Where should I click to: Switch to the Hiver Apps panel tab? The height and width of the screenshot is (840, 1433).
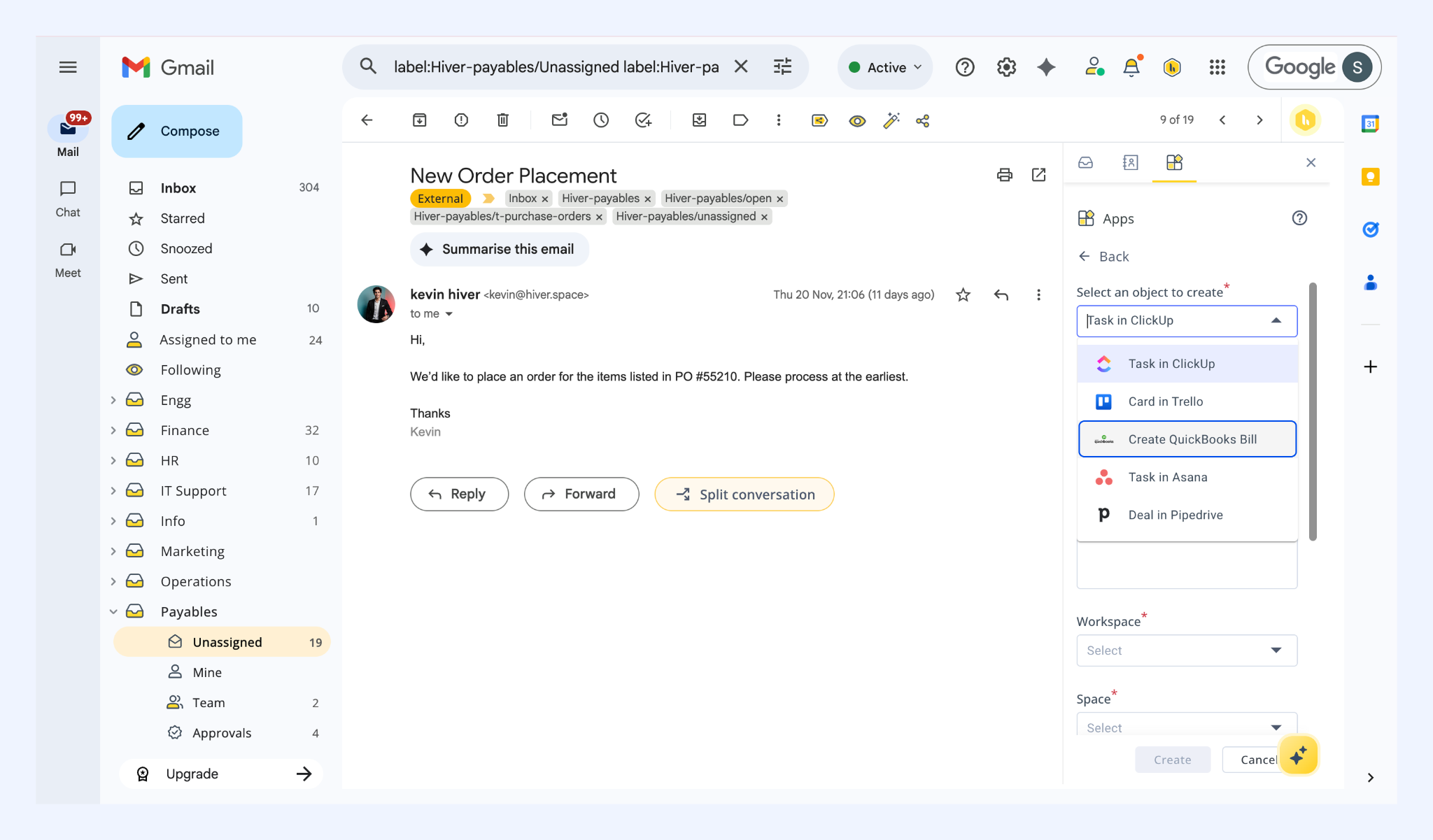[x=1174, y=163]
